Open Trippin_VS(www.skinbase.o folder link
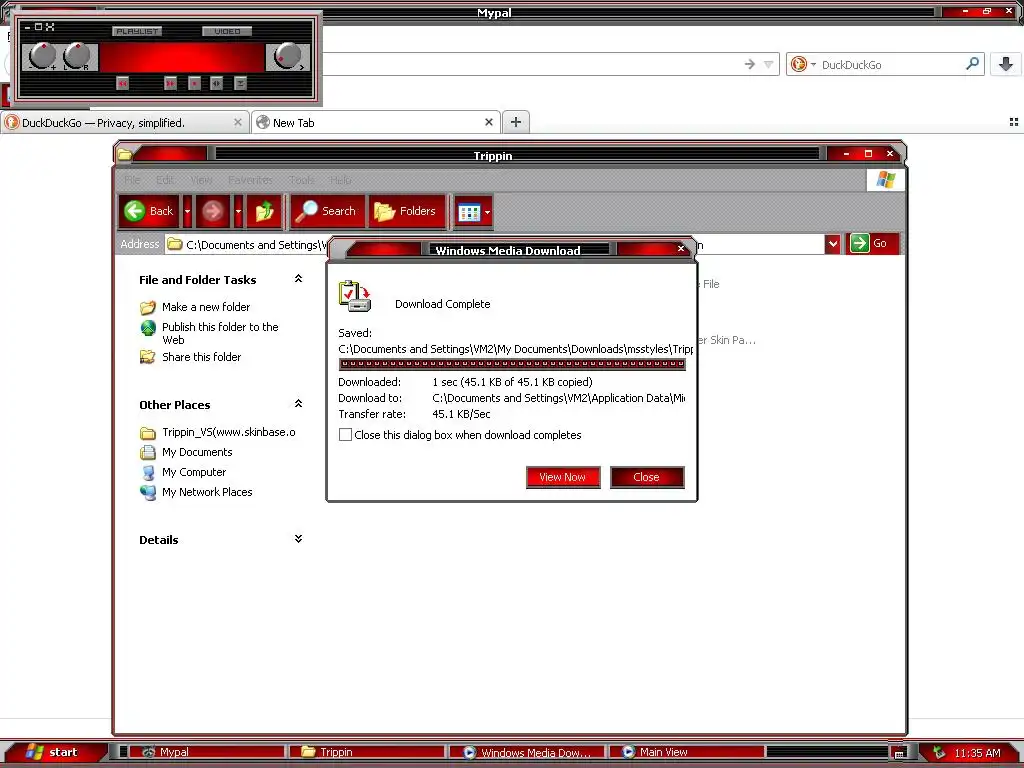This screenshot has width=1024, height=768. point(229,432)
